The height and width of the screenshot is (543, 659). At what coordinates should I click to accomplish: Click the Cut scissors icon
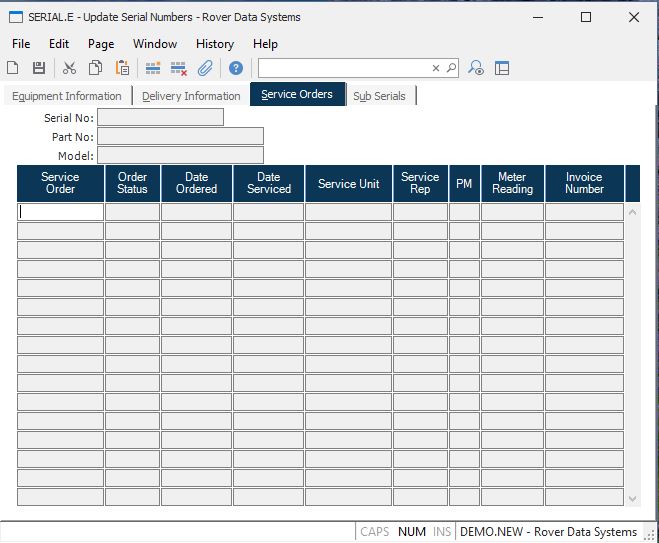pyautogui.click(x=69, y=68)
